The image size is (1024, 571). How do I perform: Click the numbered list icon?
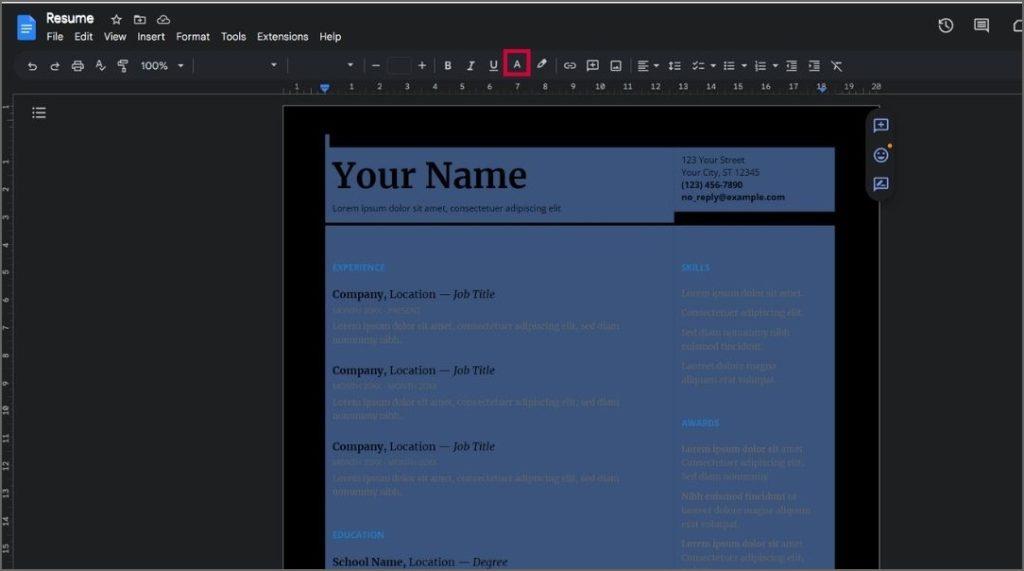(760, 65)
